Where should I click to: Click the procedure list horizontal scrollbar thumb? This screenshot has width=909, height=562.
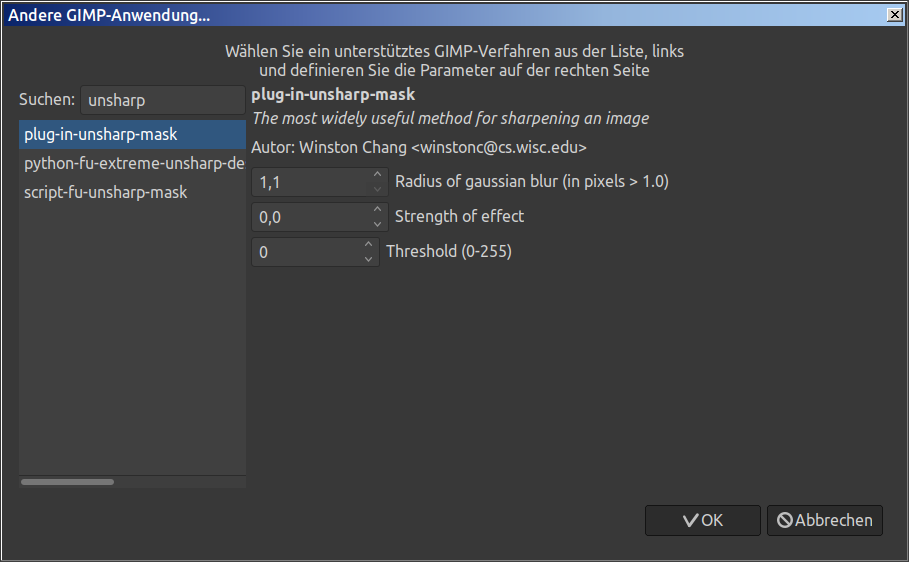[67, 482]
